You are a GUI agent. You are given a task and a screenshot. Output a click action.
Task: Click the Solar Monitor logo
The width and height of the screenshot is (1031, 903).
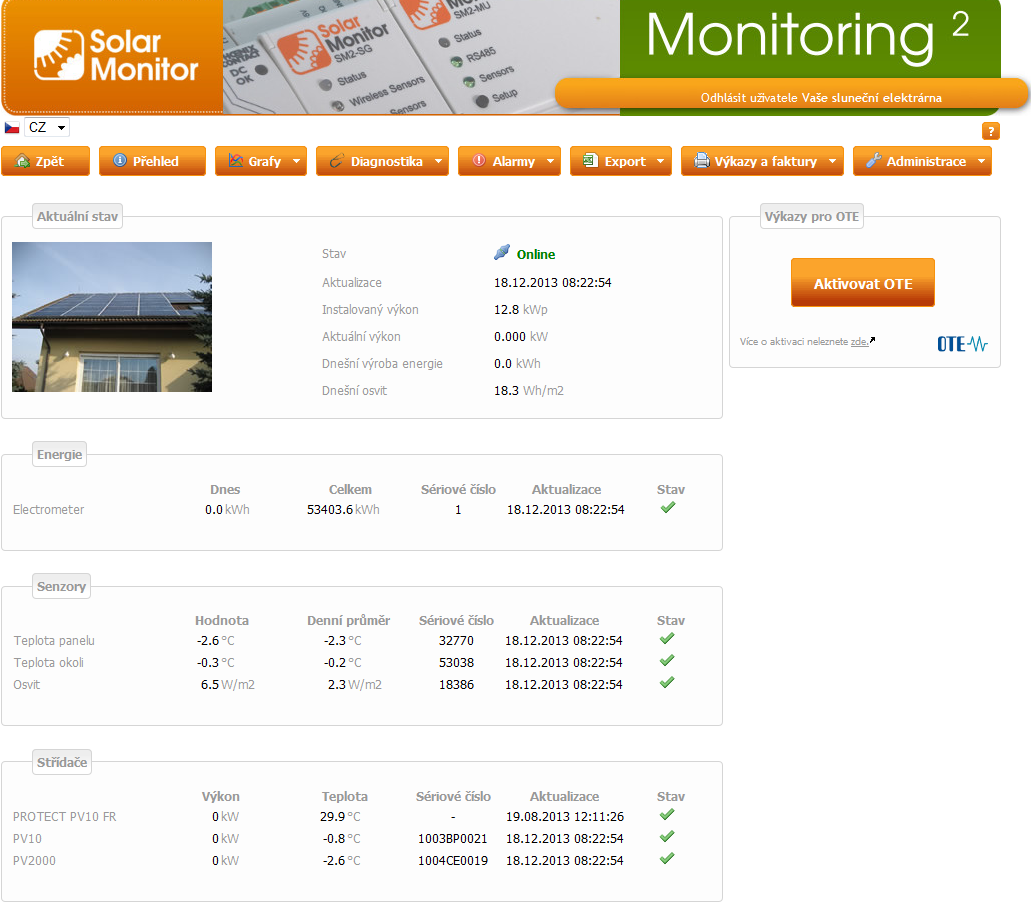pos(115,56)
